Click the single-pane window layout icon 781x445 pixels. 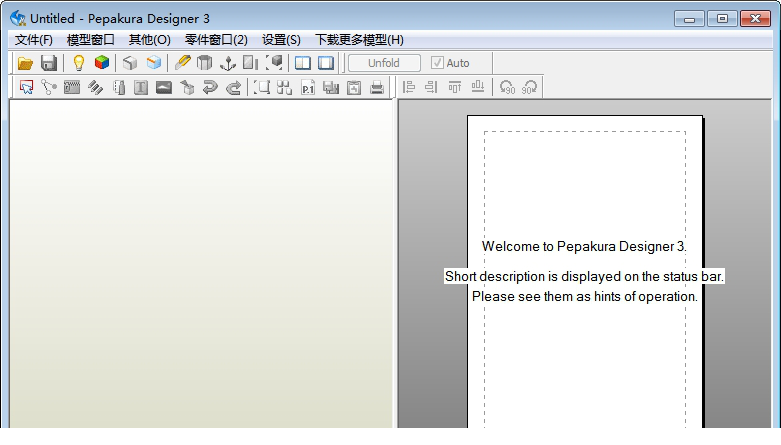coord(326,63)
